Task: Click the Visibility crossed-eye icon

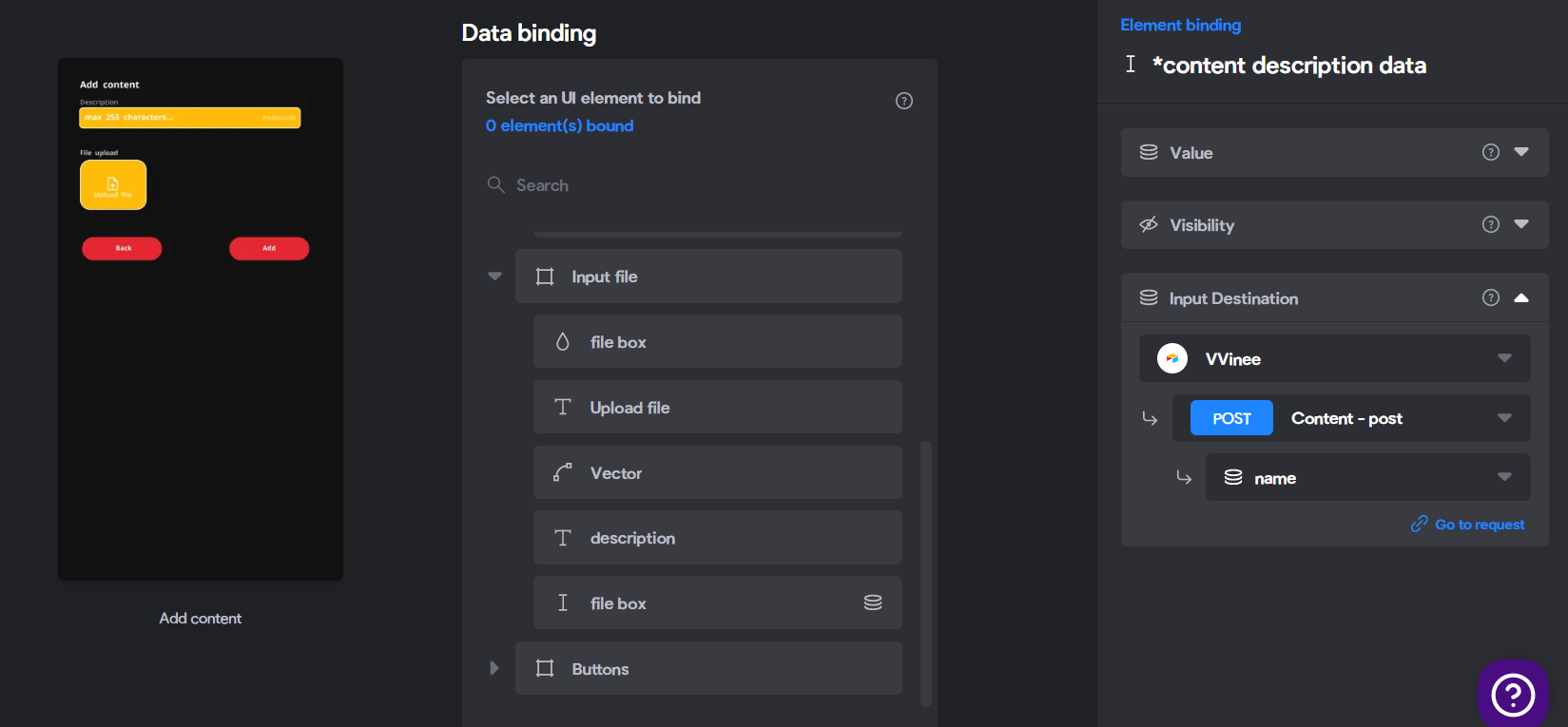Action: click(x=1149, y=224)
